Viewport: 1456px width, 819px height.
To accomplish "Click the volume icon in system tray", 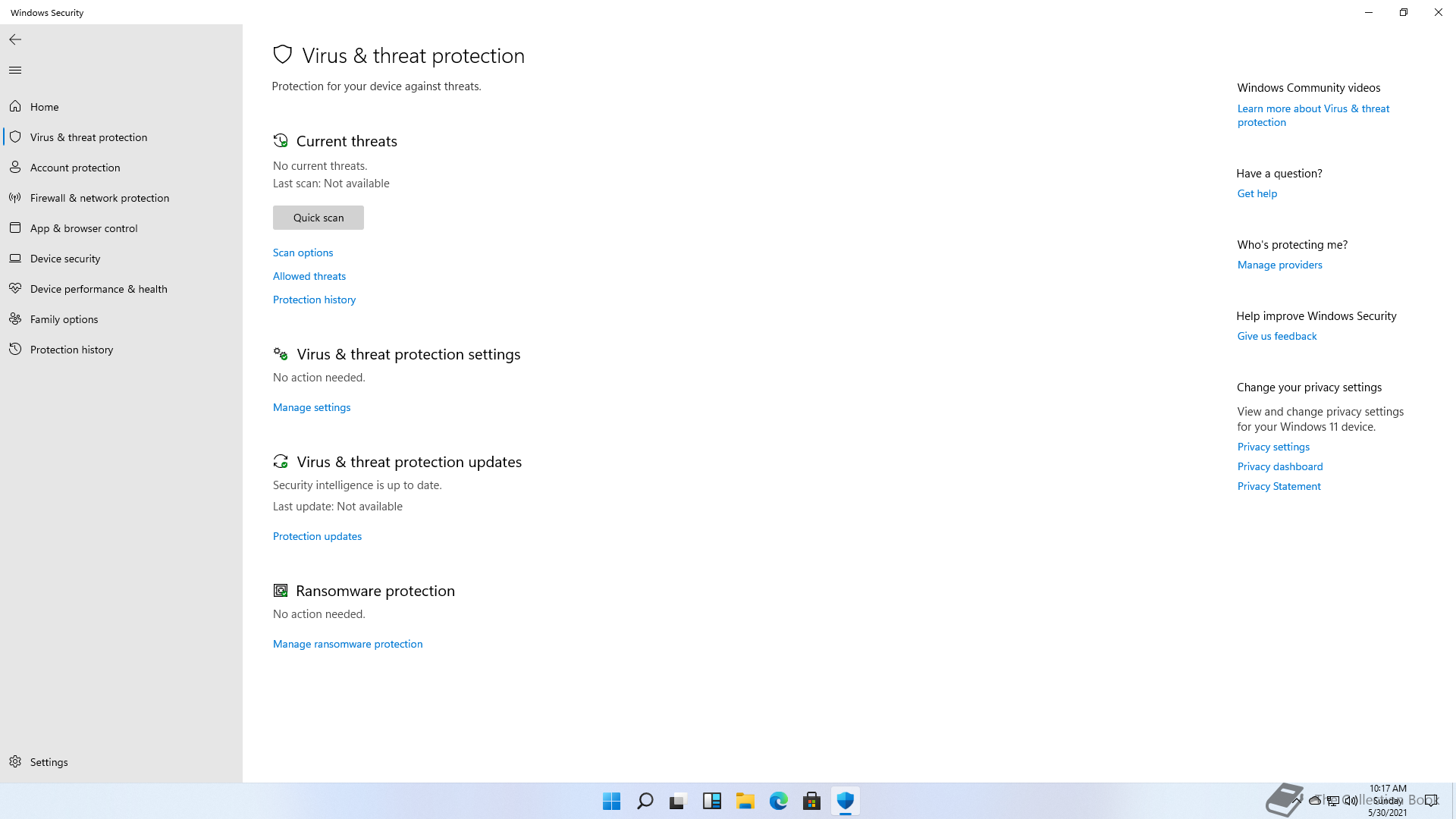I will (x=1351, y=801).
